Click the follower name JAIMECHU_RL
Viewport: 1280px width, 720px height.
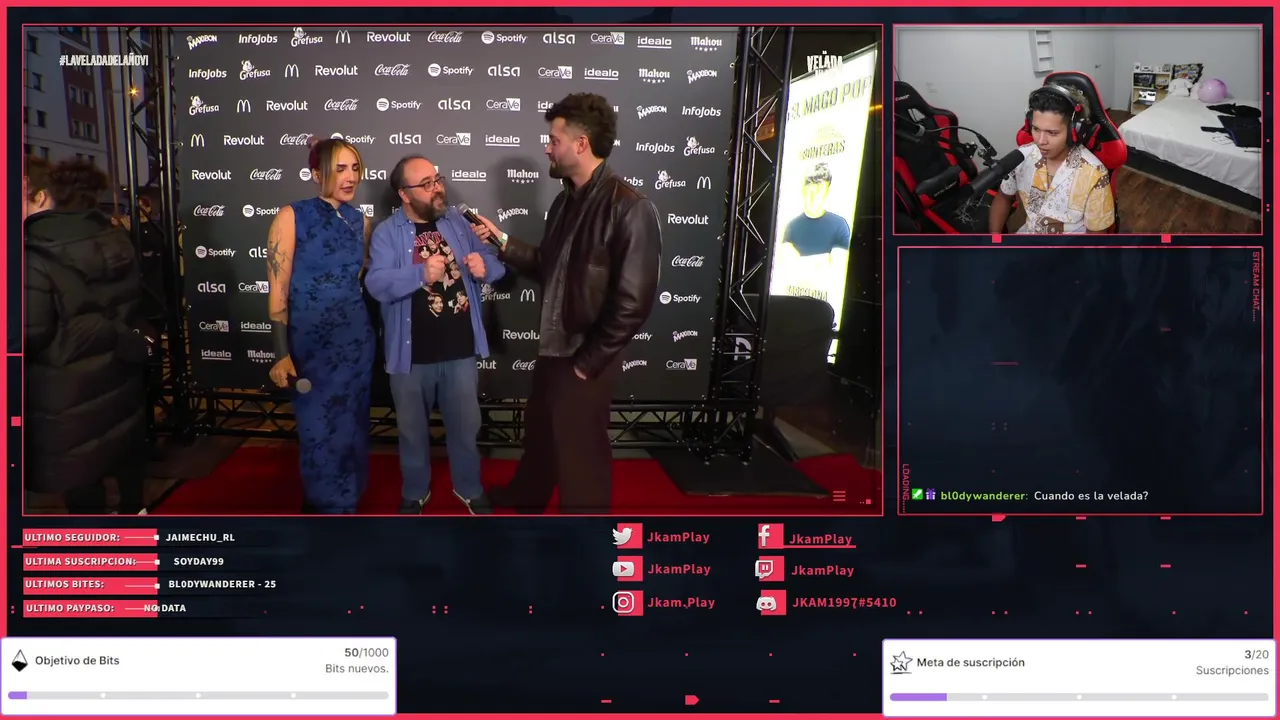pos(200,537)
